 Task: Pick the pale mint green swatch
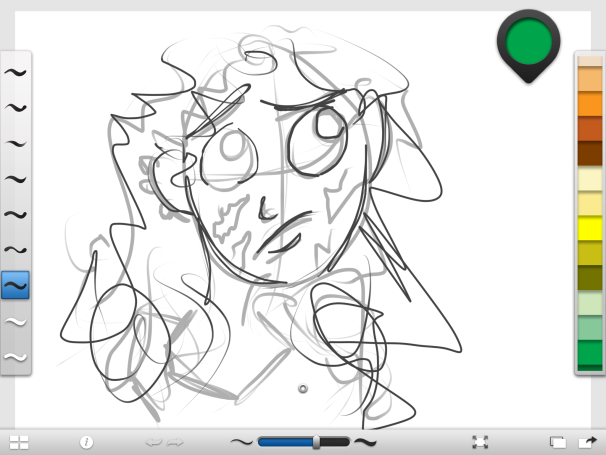click(x=590, y=303)
